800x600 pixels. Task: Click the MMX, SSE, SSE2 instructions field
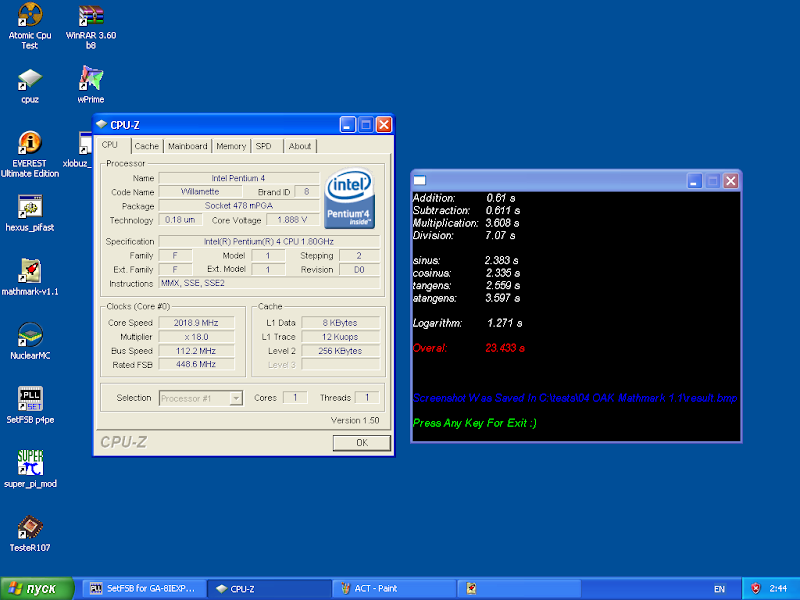pos(269,283)
